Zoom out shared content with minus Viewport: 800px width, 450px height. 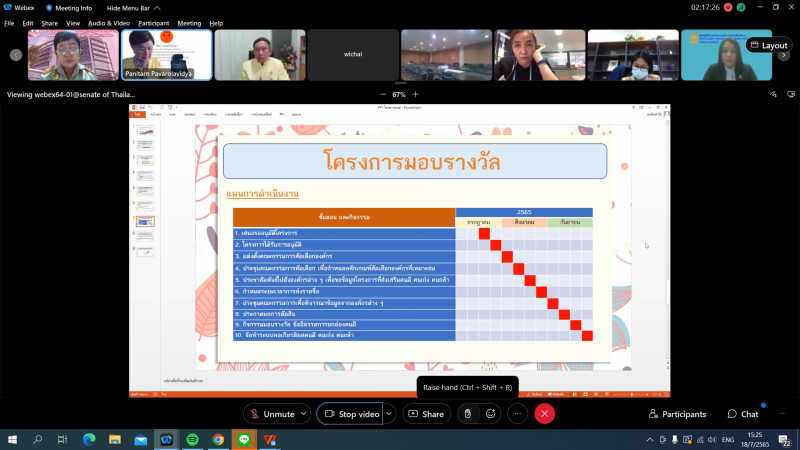tap(383, 94)
